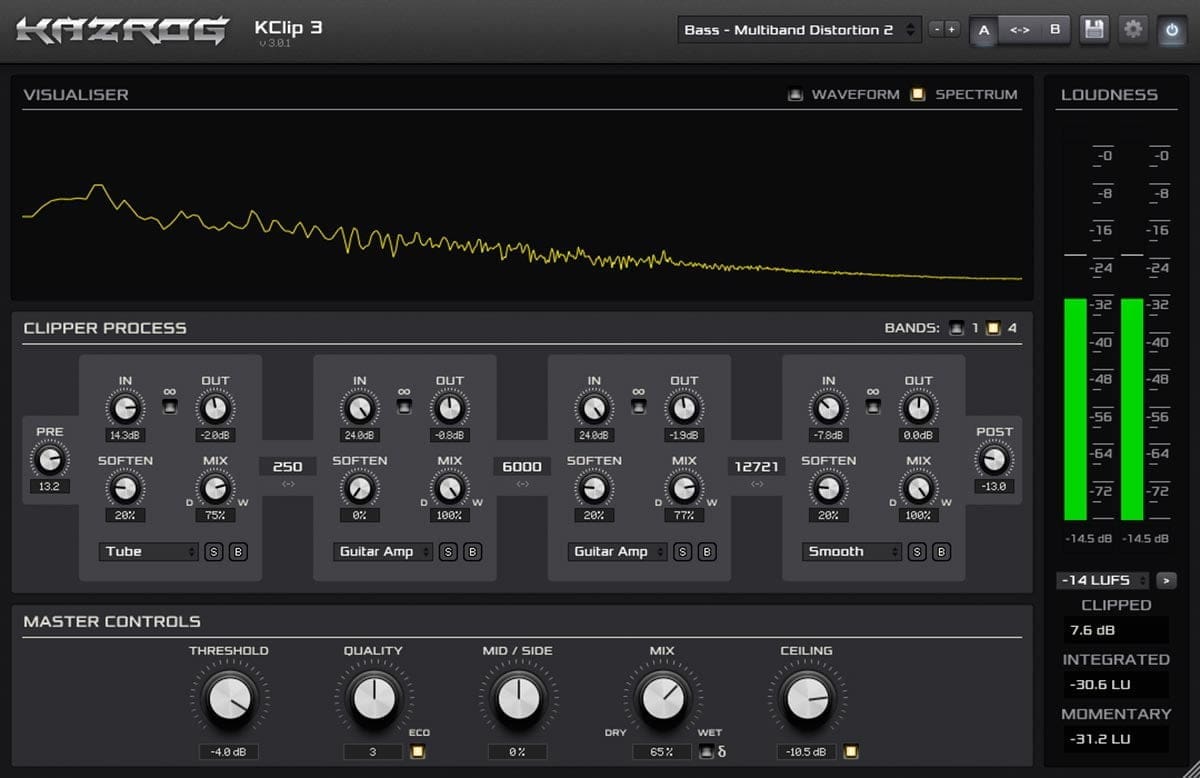This screenshot has width=1200, height=778.
Task: Click the -10.5 dB ceiling value field
Action: pyautogui.click(x=806, y=752)
